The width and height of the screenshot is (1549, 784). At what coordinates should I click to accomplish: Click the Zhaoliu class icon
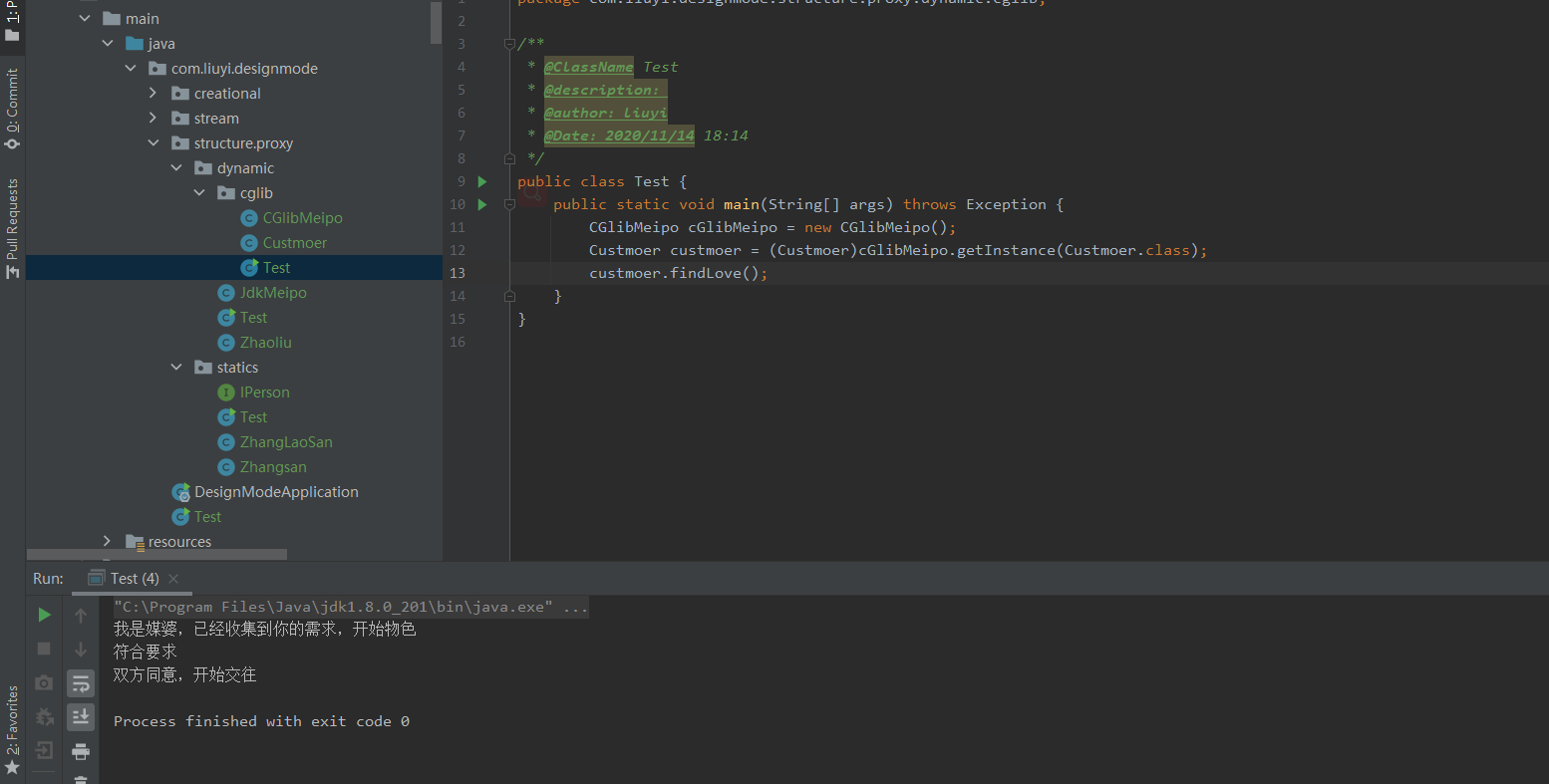pyautogui.click(x=226, y=343)
